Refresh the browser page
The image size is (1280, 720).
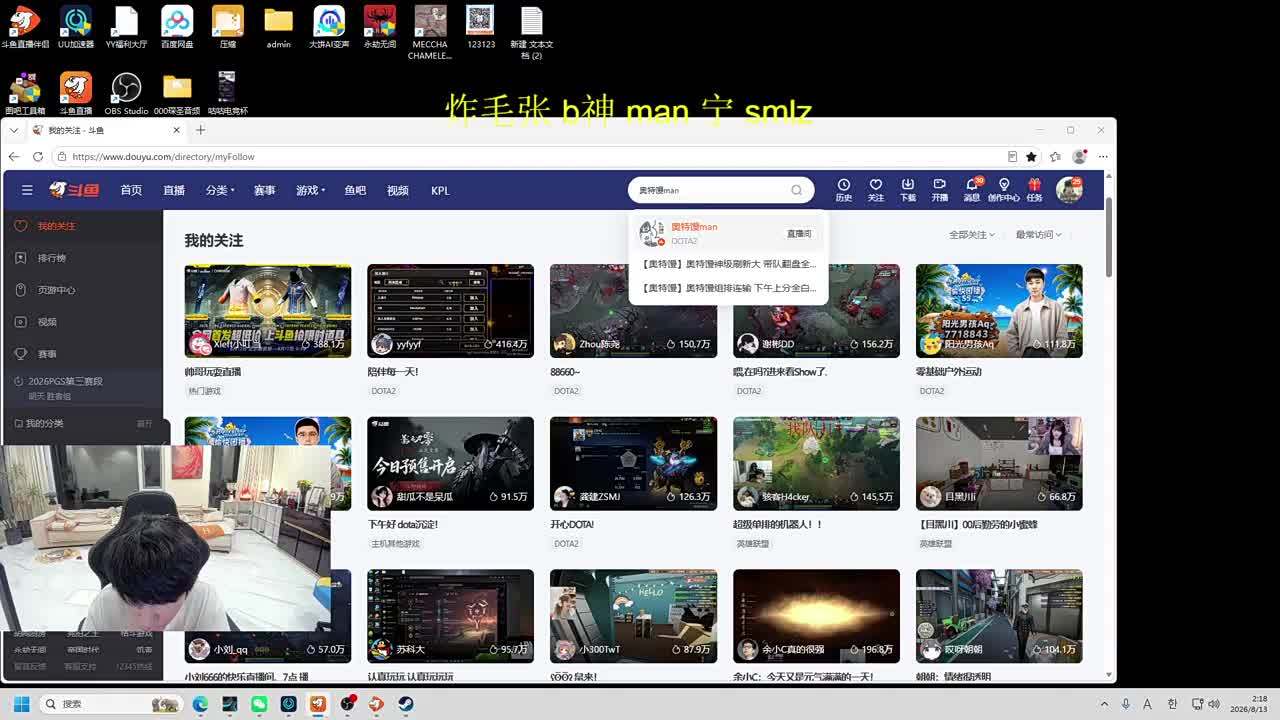tap(38, 157)
